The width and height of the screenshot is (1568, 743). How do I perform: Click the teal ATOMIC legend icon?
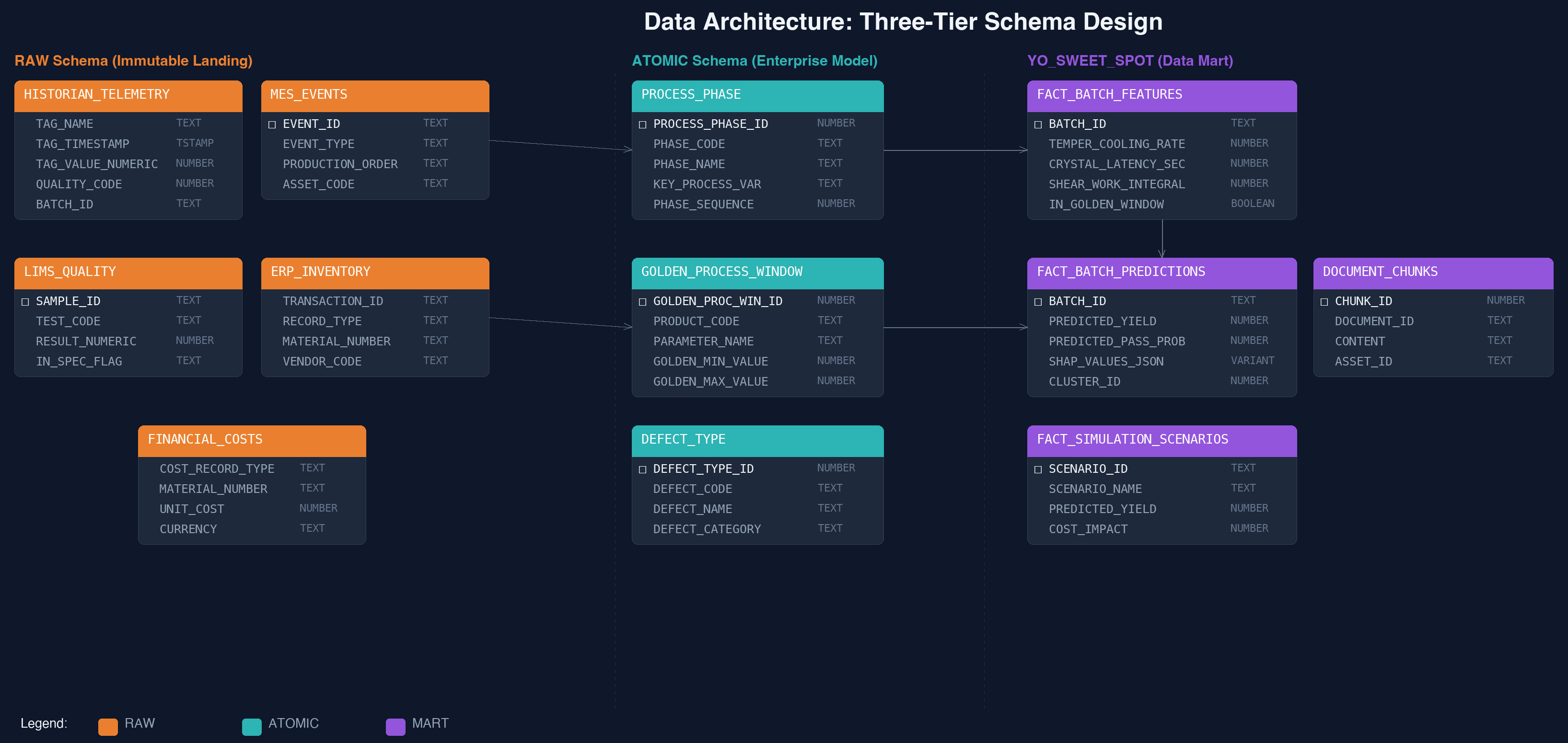point(251,725)
